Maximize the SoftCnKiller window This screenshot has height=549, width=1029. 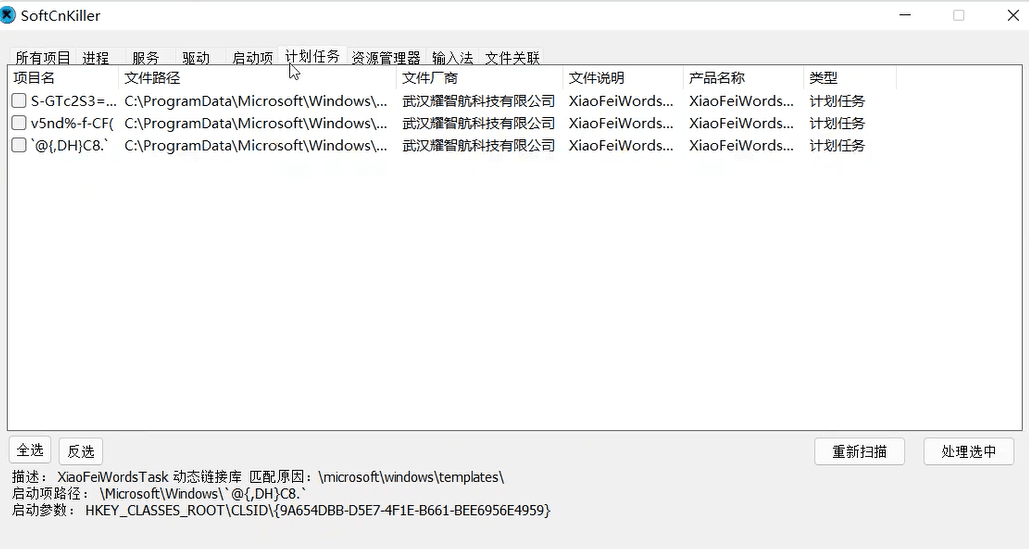(x=958, y=15)
